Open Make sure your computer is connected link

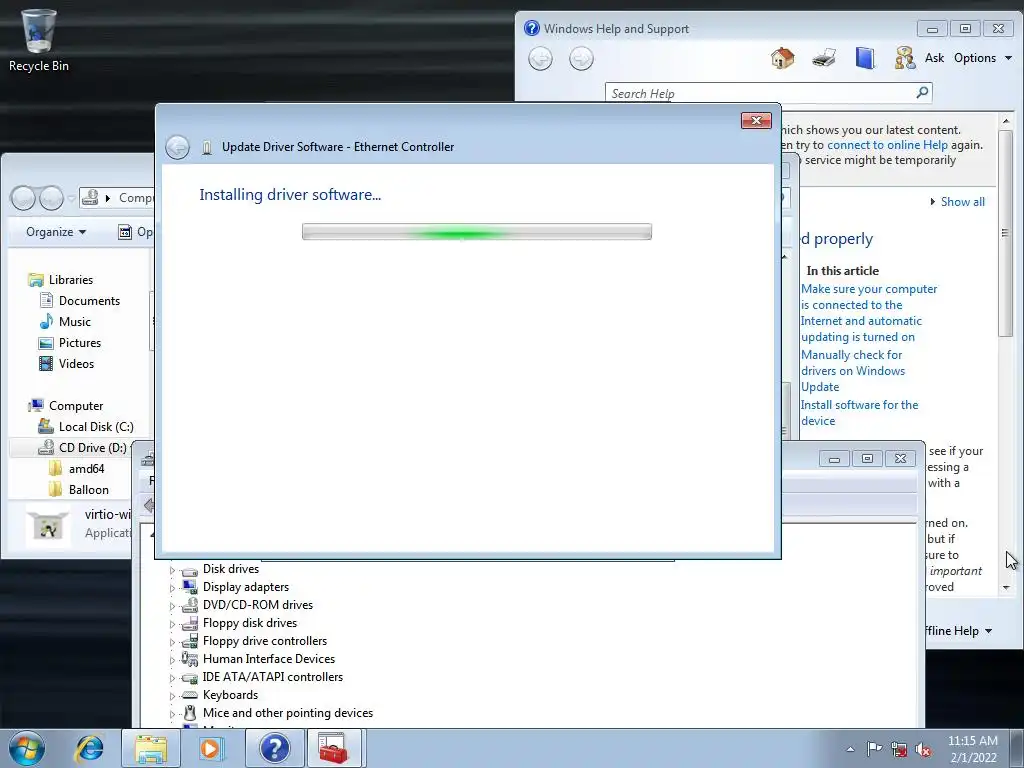869,313
